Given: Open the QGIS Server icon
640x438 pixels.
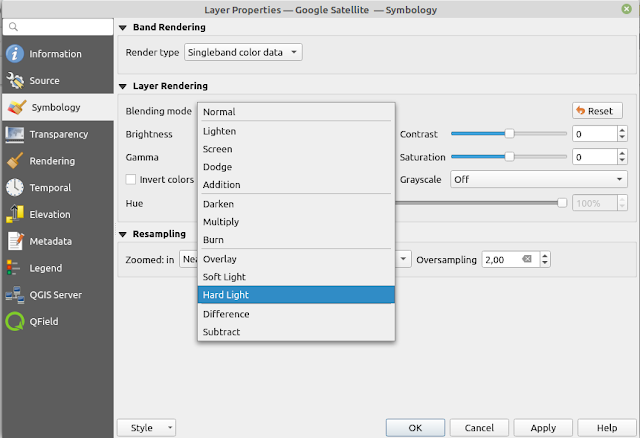Looking at the screenshot, I should 15,295.
